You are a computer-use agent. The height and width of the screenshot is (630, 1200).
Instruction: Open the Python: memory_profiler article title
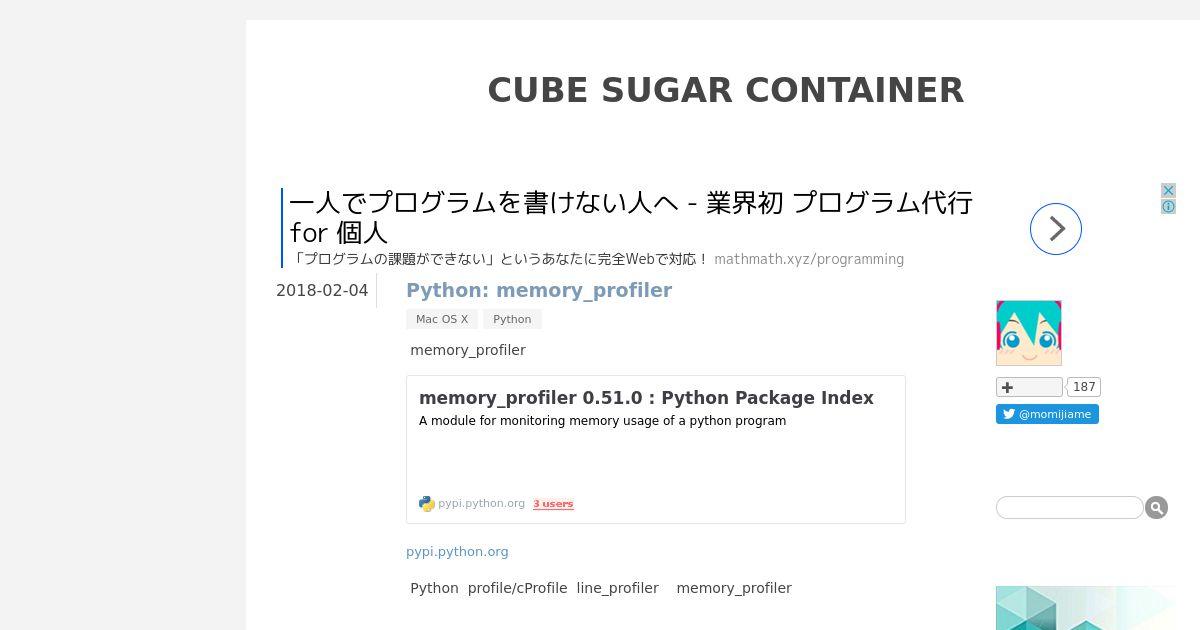tap(539, 290)
